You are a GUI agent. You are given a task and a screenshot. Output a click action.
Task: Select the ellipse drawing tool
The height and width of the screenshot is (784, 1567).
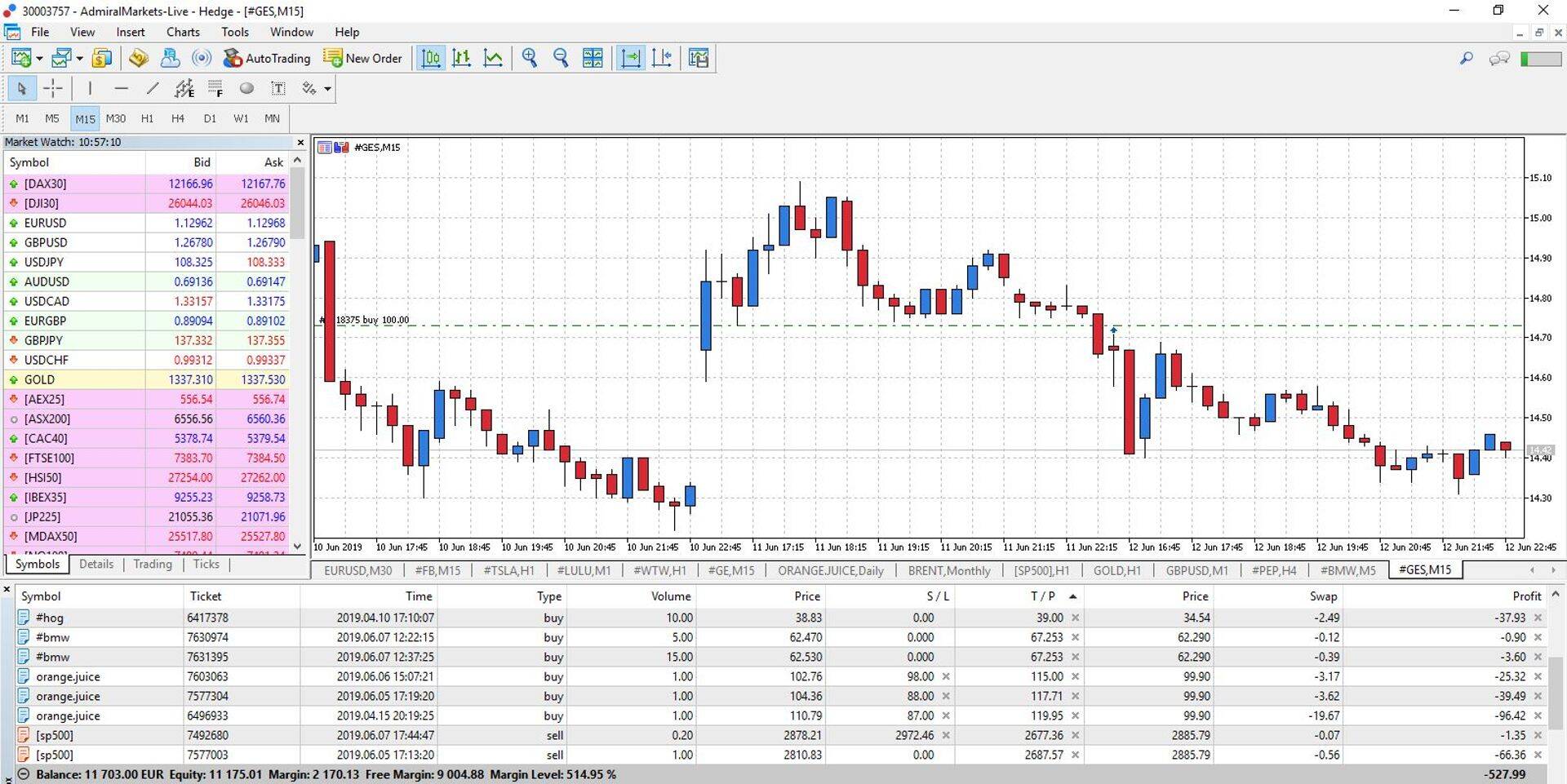click(x=246, y=88)
